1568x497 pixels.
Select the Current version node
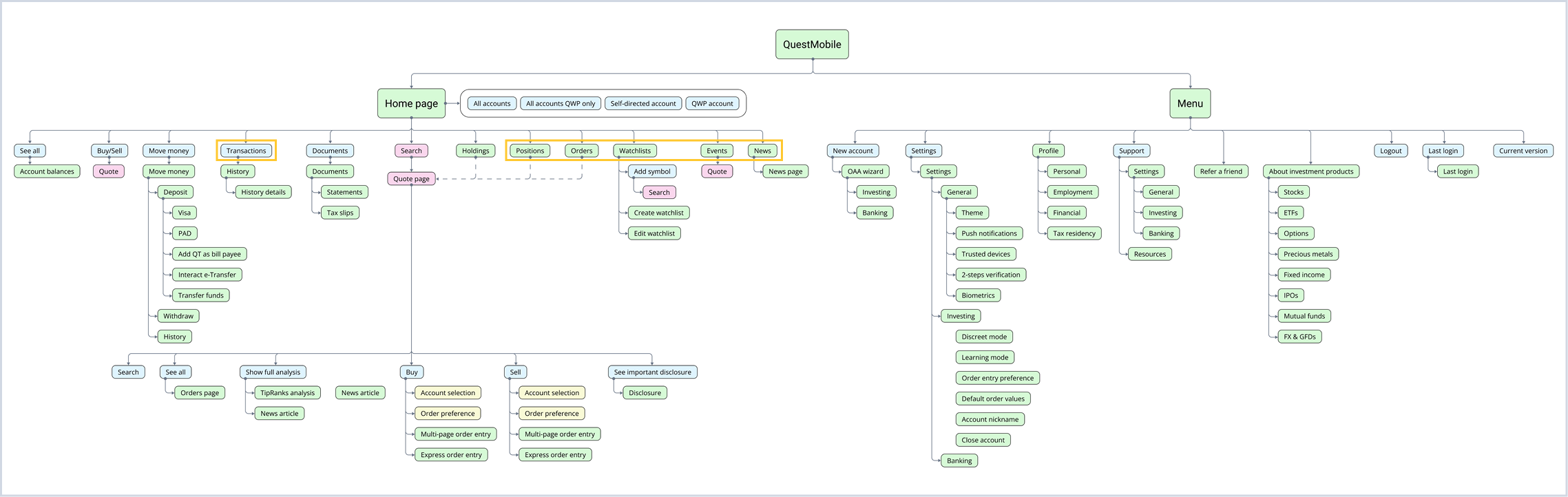(1523, 151)
